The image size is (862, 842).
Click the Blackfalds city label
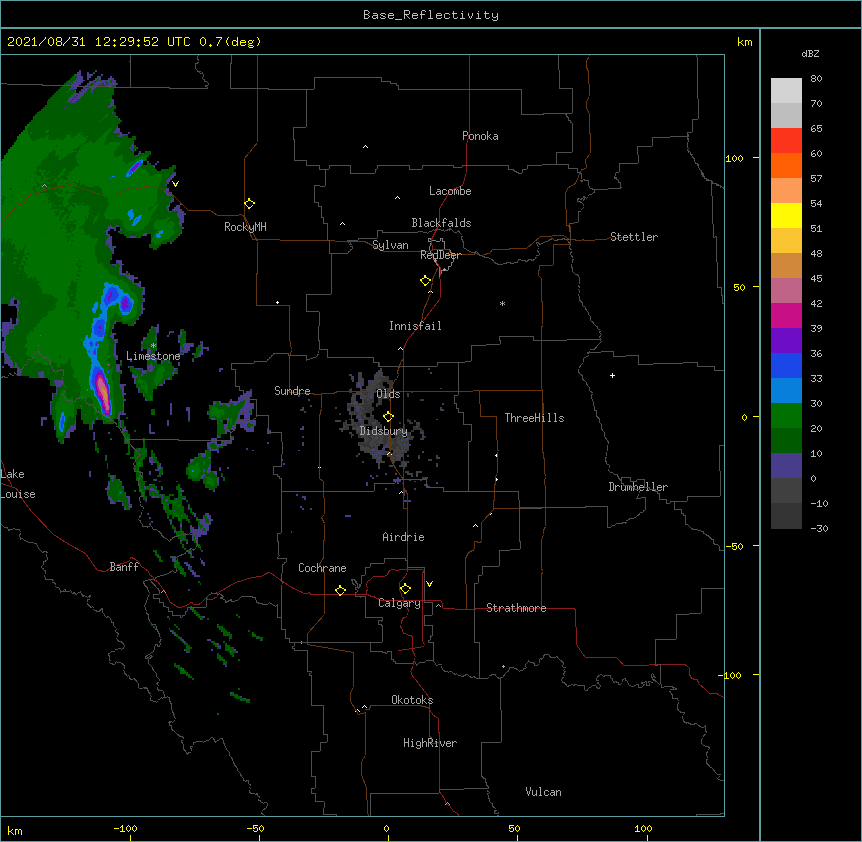pos(441,223)
